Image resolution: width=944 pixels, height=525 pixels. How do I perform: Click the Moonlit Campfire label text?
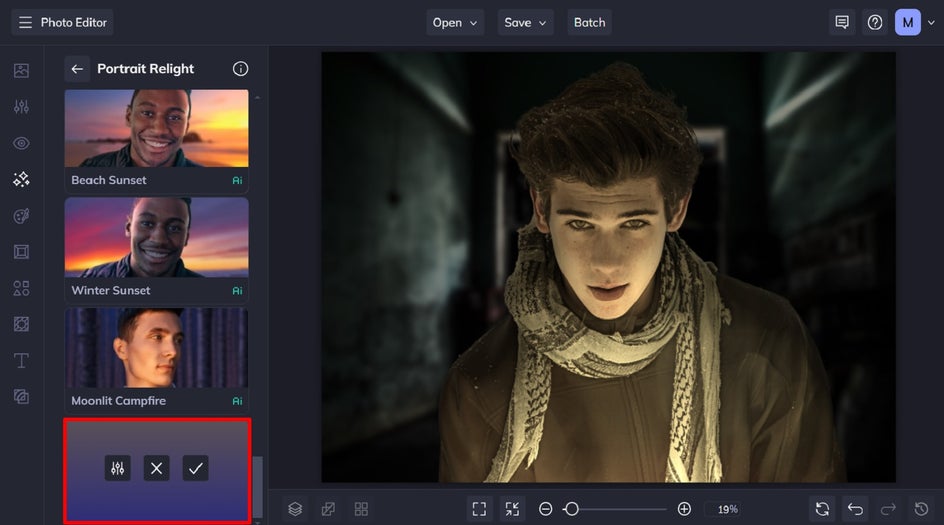click(119, 400)
